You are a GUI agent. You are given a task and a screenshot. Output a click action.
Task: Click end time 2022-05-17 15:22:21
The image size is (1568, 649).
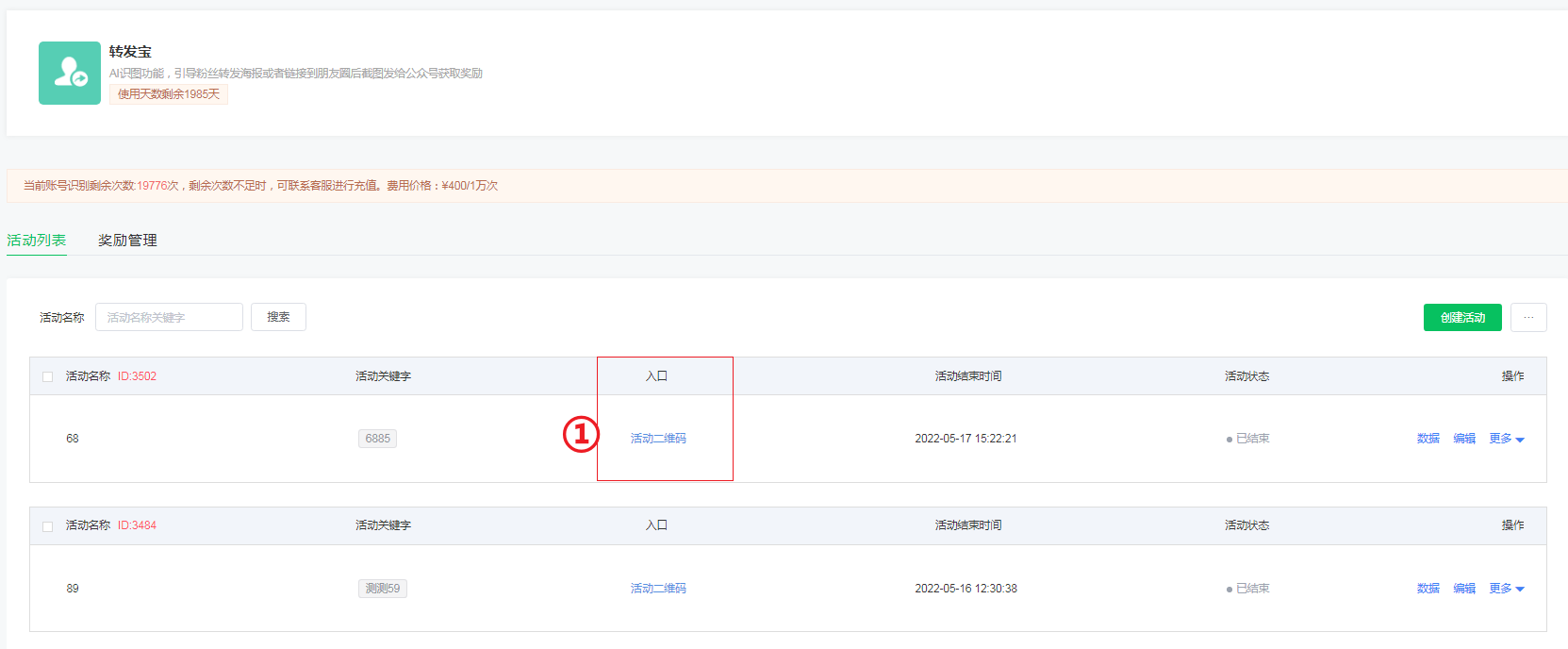(x=966, y=439)
